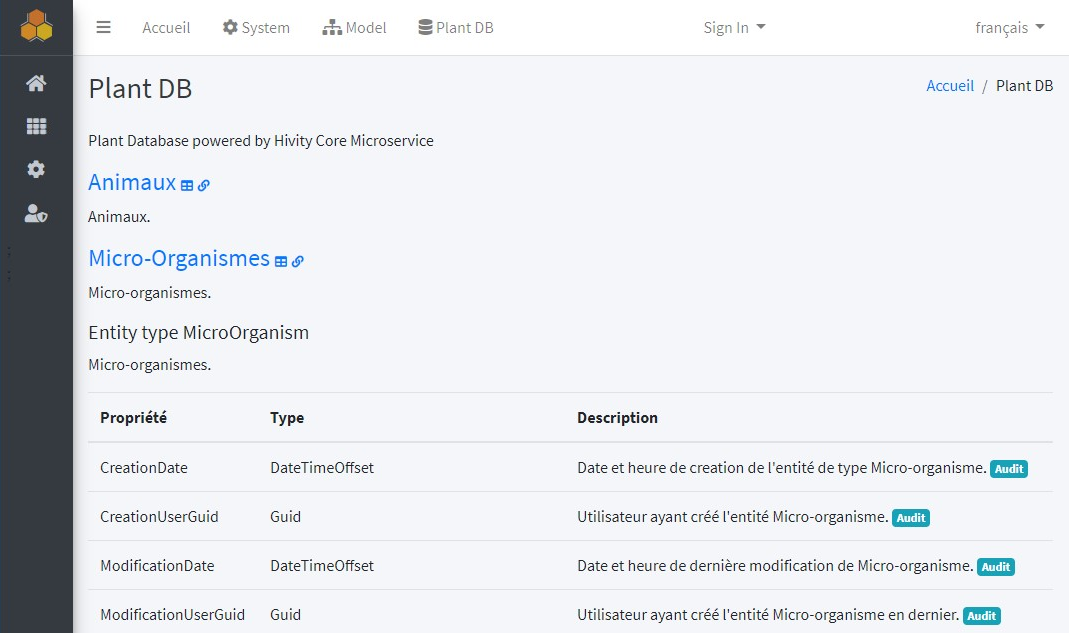This screenshot has height=633, width=1069.
Task: Click 'Plant Database powered by Hivity Core Microservice'
Action: 261,141
